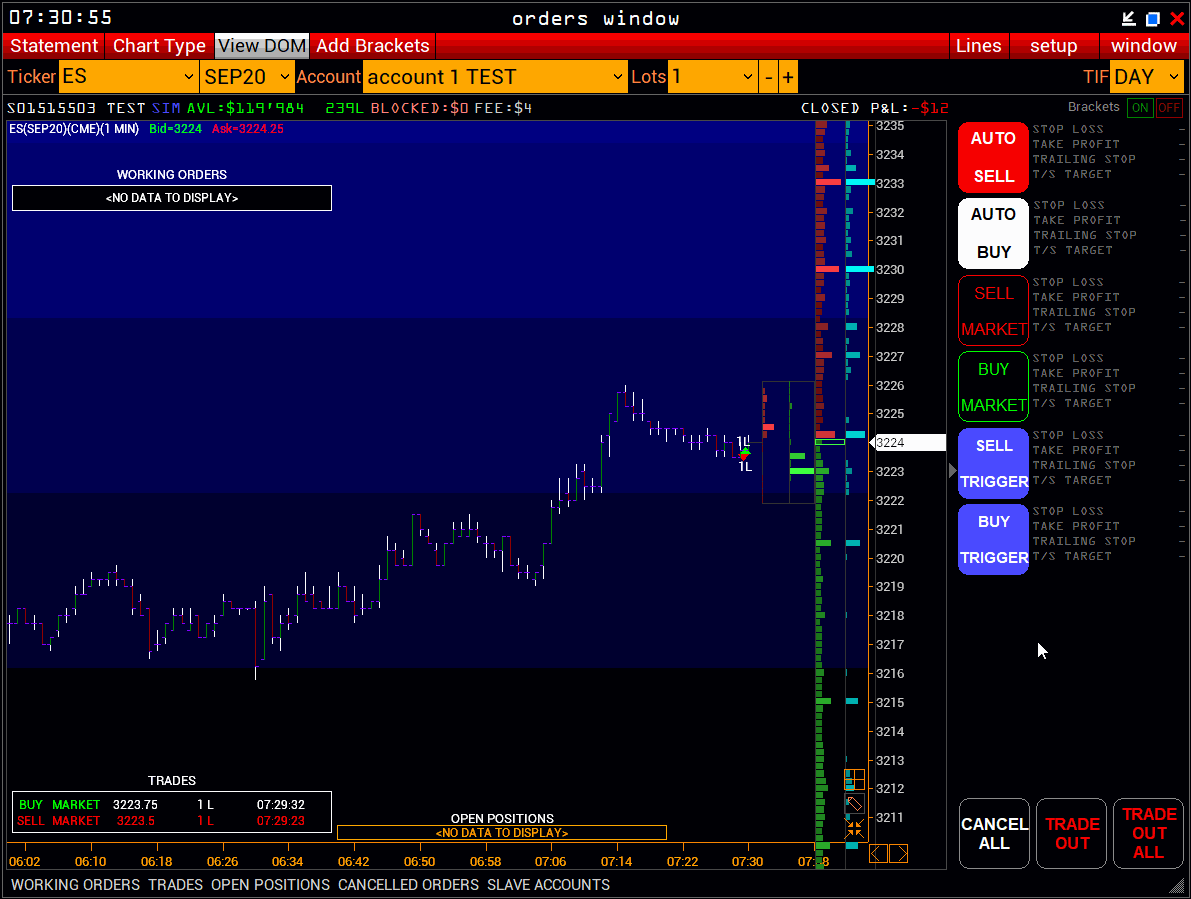Click the 3233 cyan DOM volume bar
Screen dimensions: 1191x899
859,183
